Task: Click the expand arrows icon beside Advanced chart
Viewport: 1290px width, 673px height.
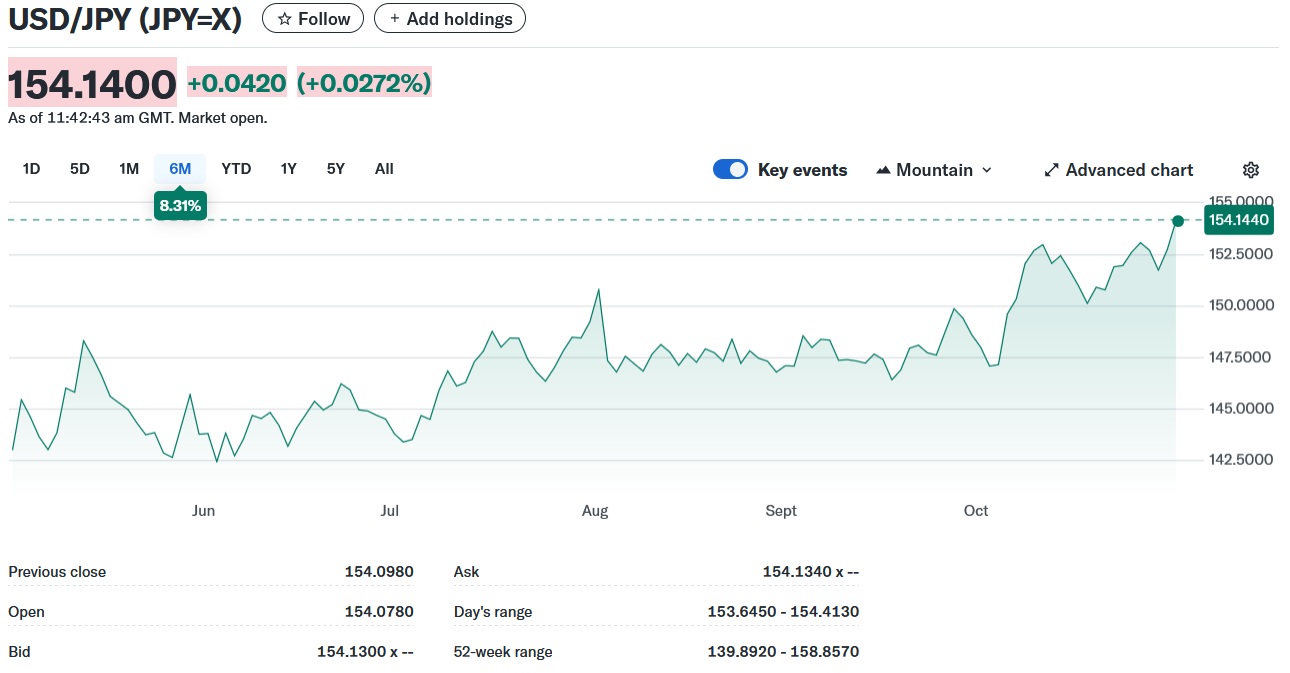Action: [x=1051, y=170]
